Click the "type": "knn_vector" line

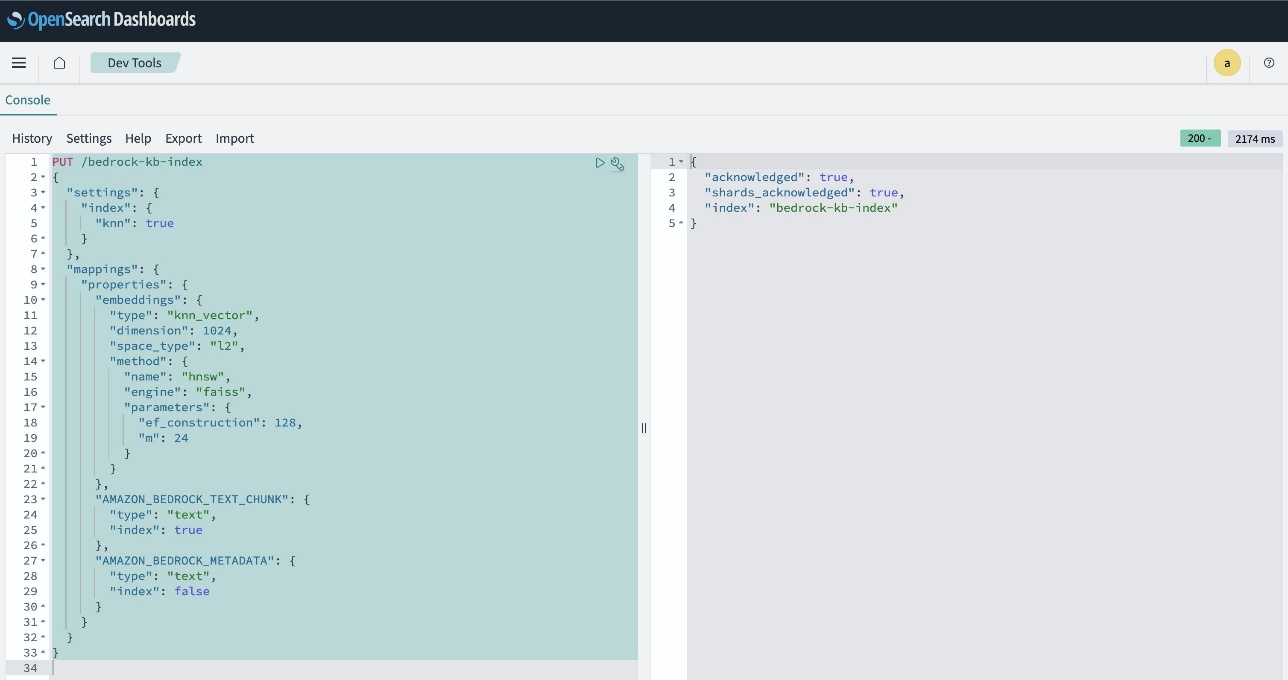coord(185,315)
